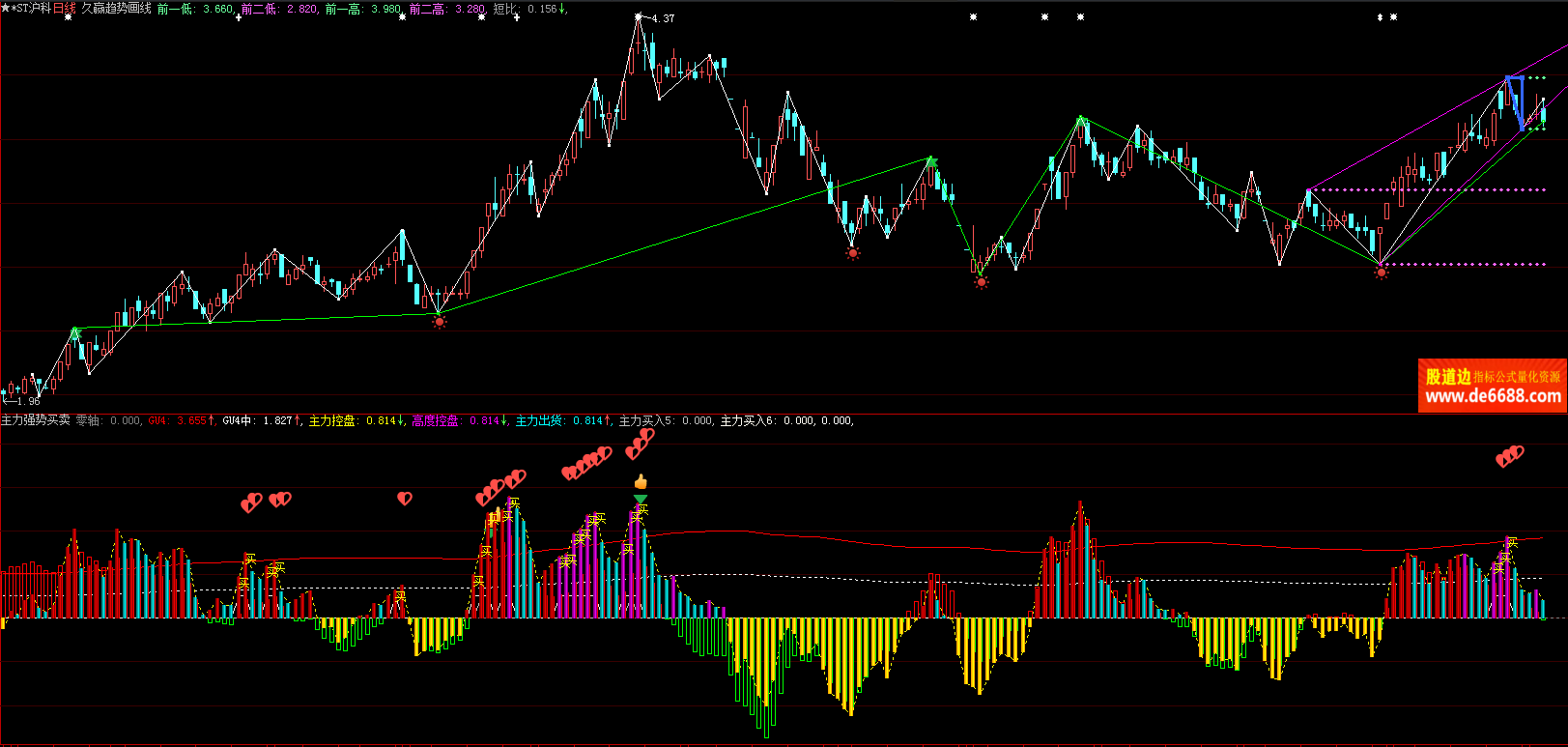Open the 主力强势买卖 indicator title
1568x747 pixels.
tap(36, 420)
